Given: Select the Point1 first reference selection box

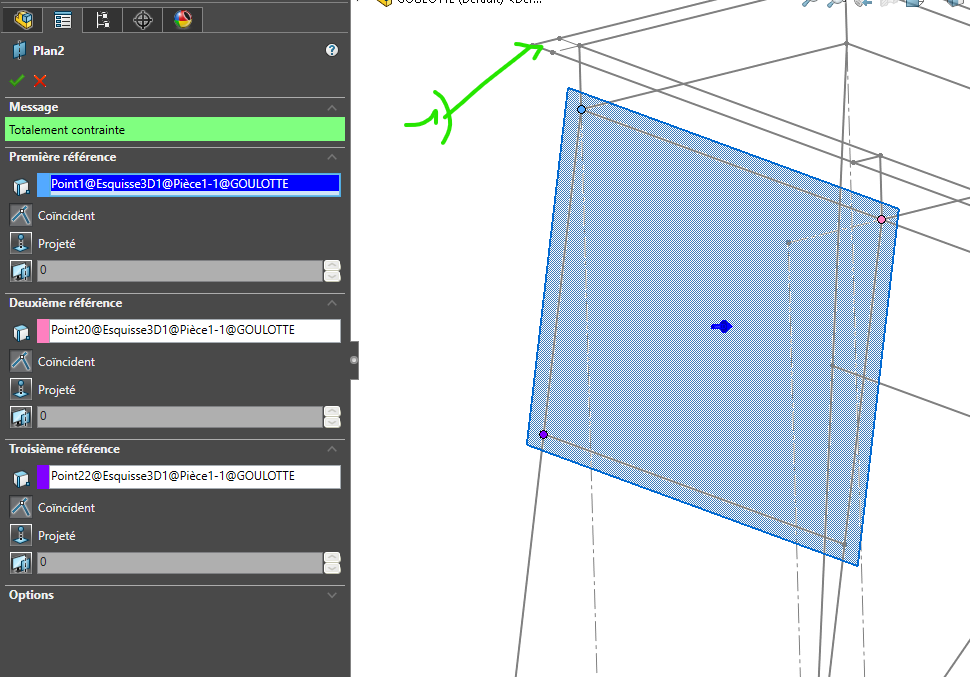Looking at the screenshot, I should (x=194, y=184).
